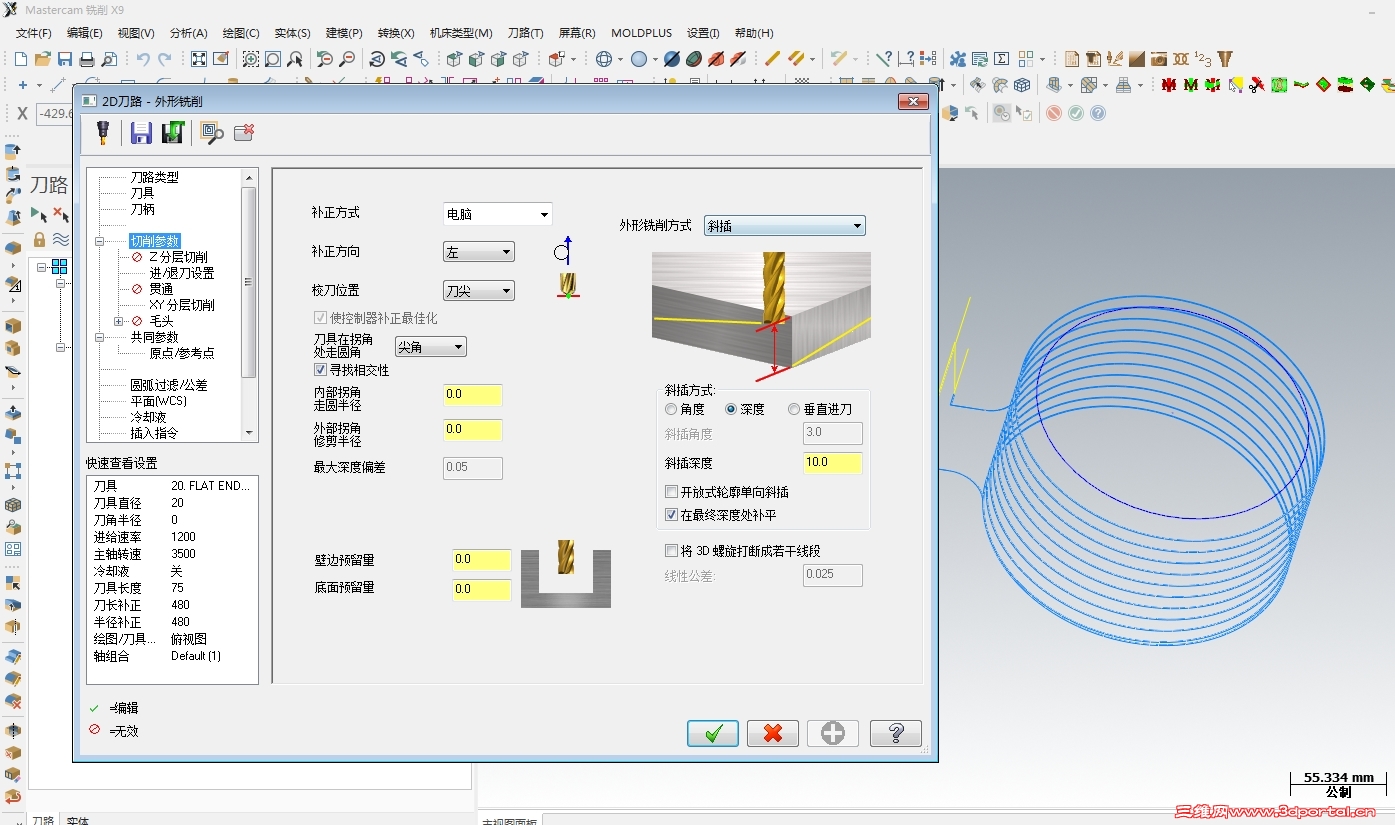Click the Redo arrow icon
1395x825 pixels.
[165, 59]
